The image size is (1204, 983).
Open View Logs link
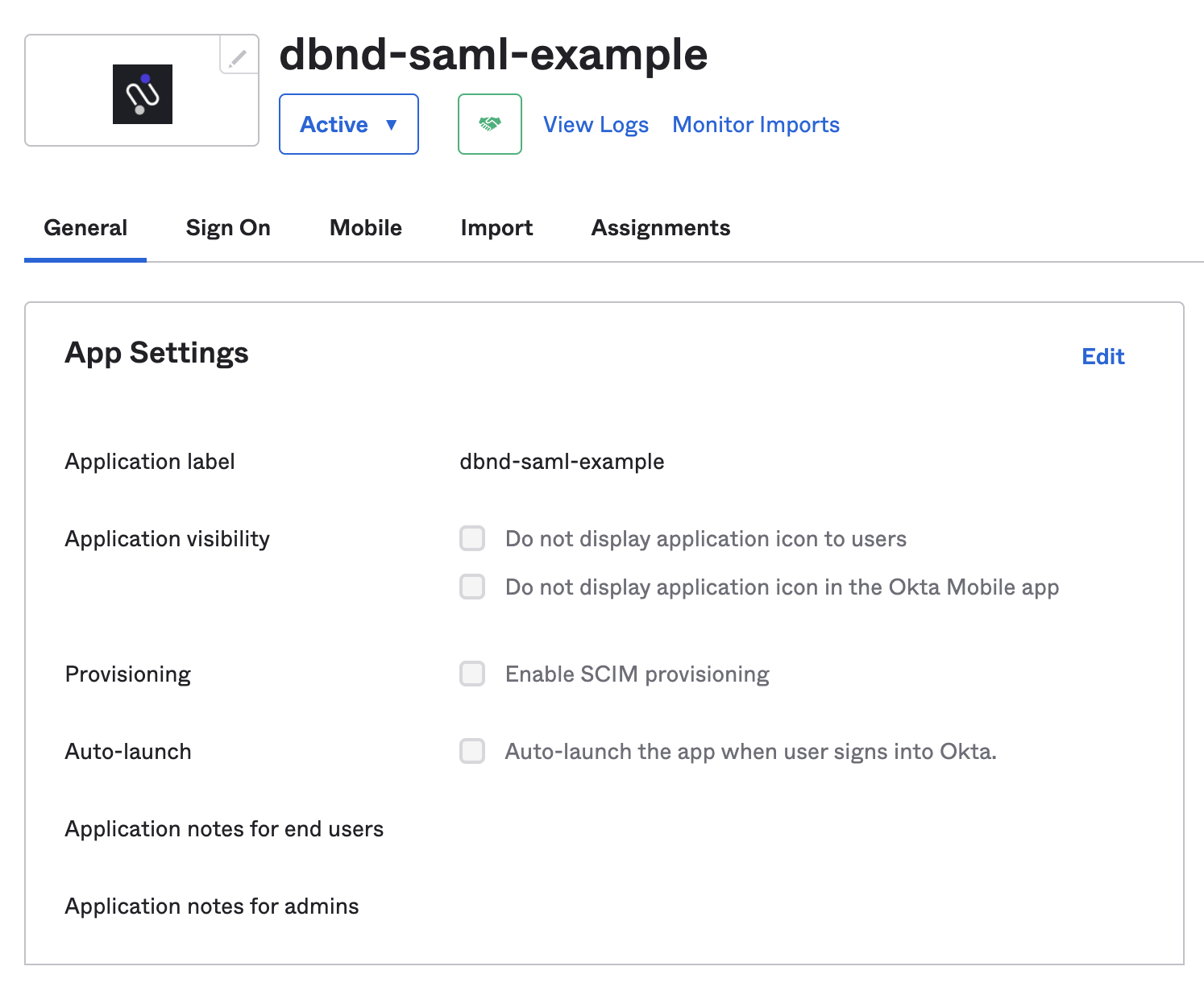(x=596, y=125)
